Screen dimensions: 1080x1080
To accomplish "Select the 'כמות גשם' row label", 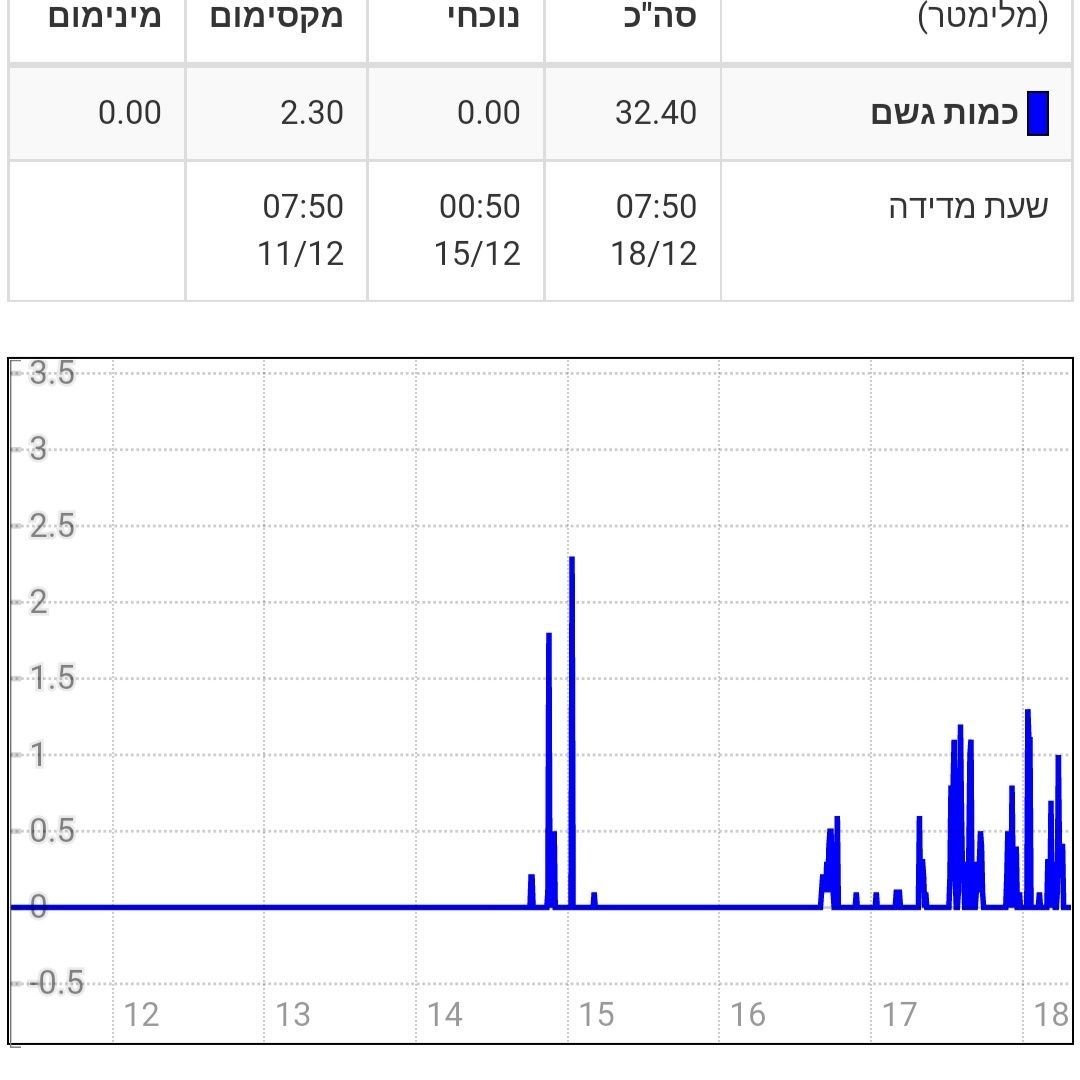I will pos(945,113).
